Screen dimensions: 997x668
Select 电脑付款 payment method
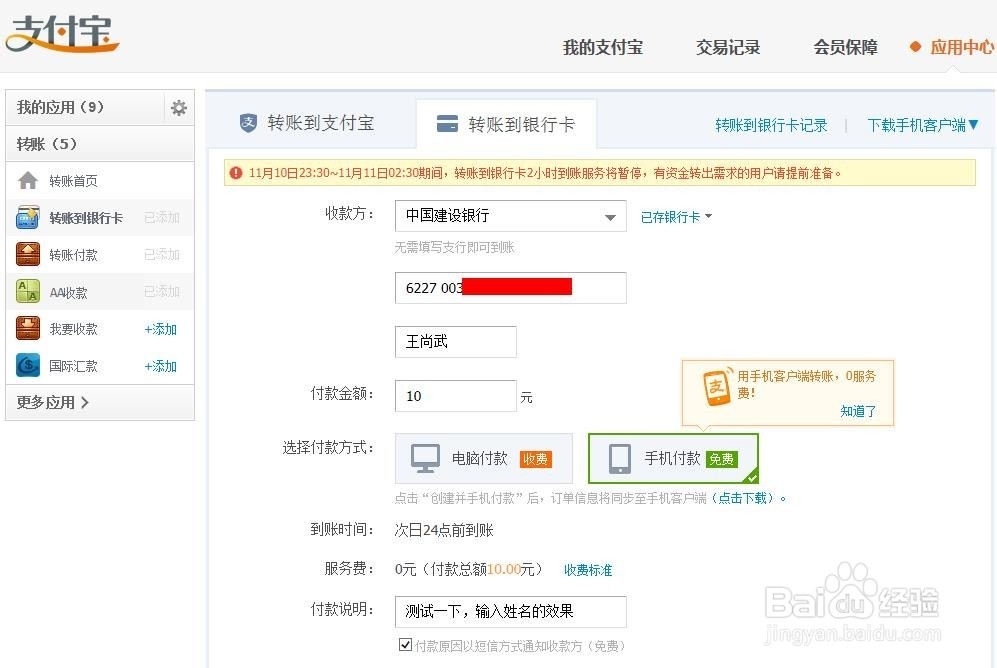(484, 458)
